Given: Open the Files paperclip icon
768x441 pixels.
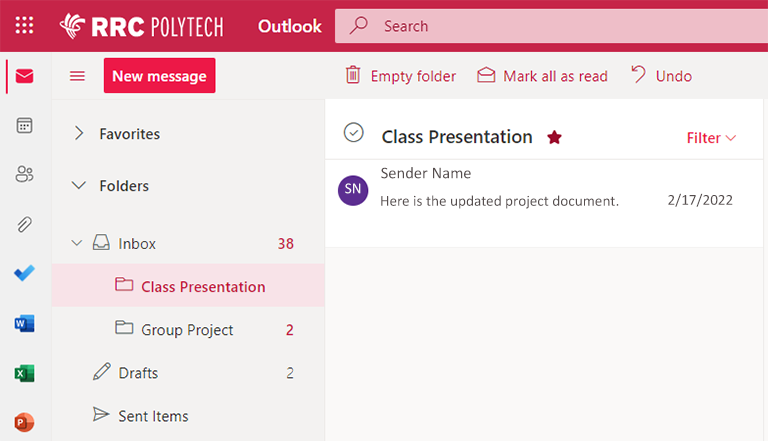Looking at the screenshot, I should [x=24, y=224].
